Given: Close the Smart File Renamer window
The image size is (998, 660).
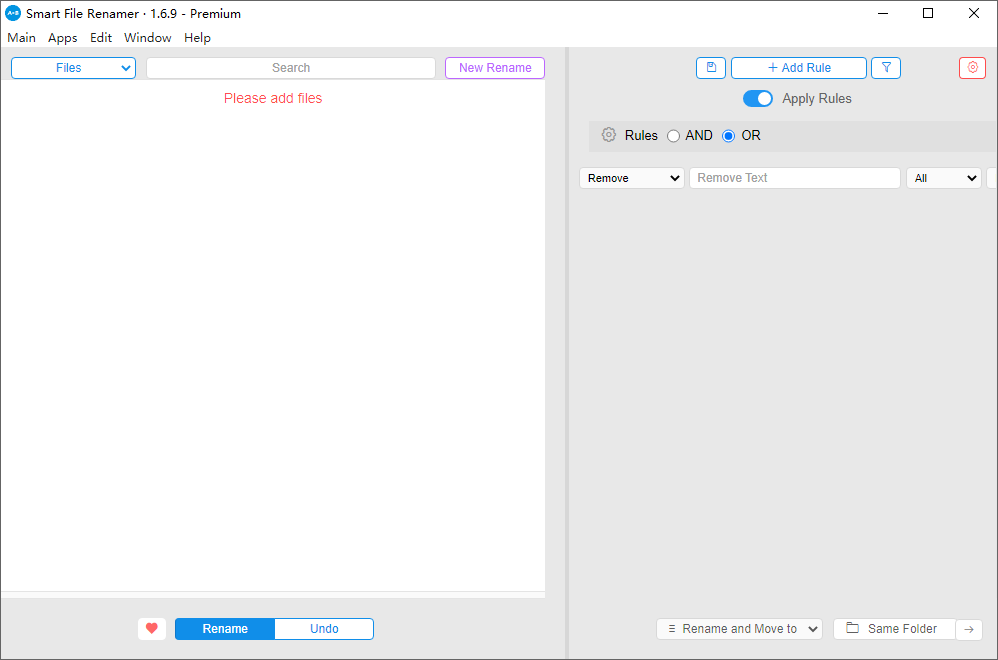Looking at the screenshot, I should point(974,13).
